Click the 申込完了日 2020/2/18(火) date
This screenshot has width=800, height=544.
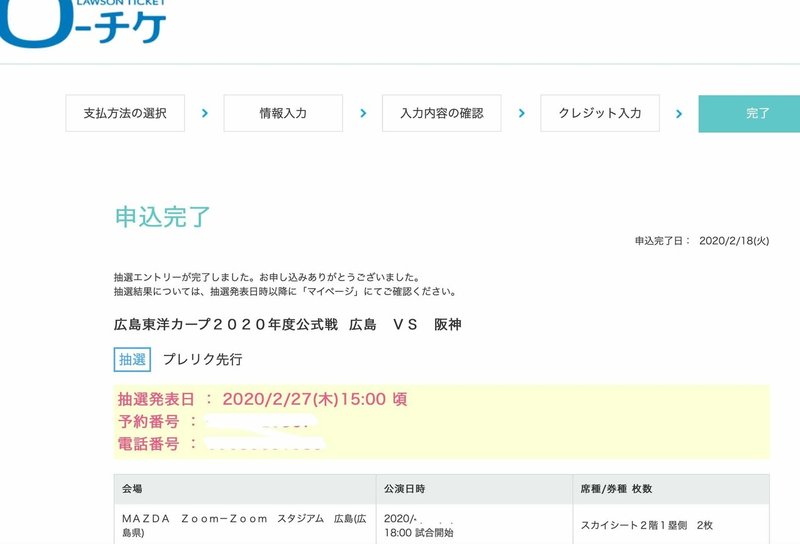click(x=702, y=241)
